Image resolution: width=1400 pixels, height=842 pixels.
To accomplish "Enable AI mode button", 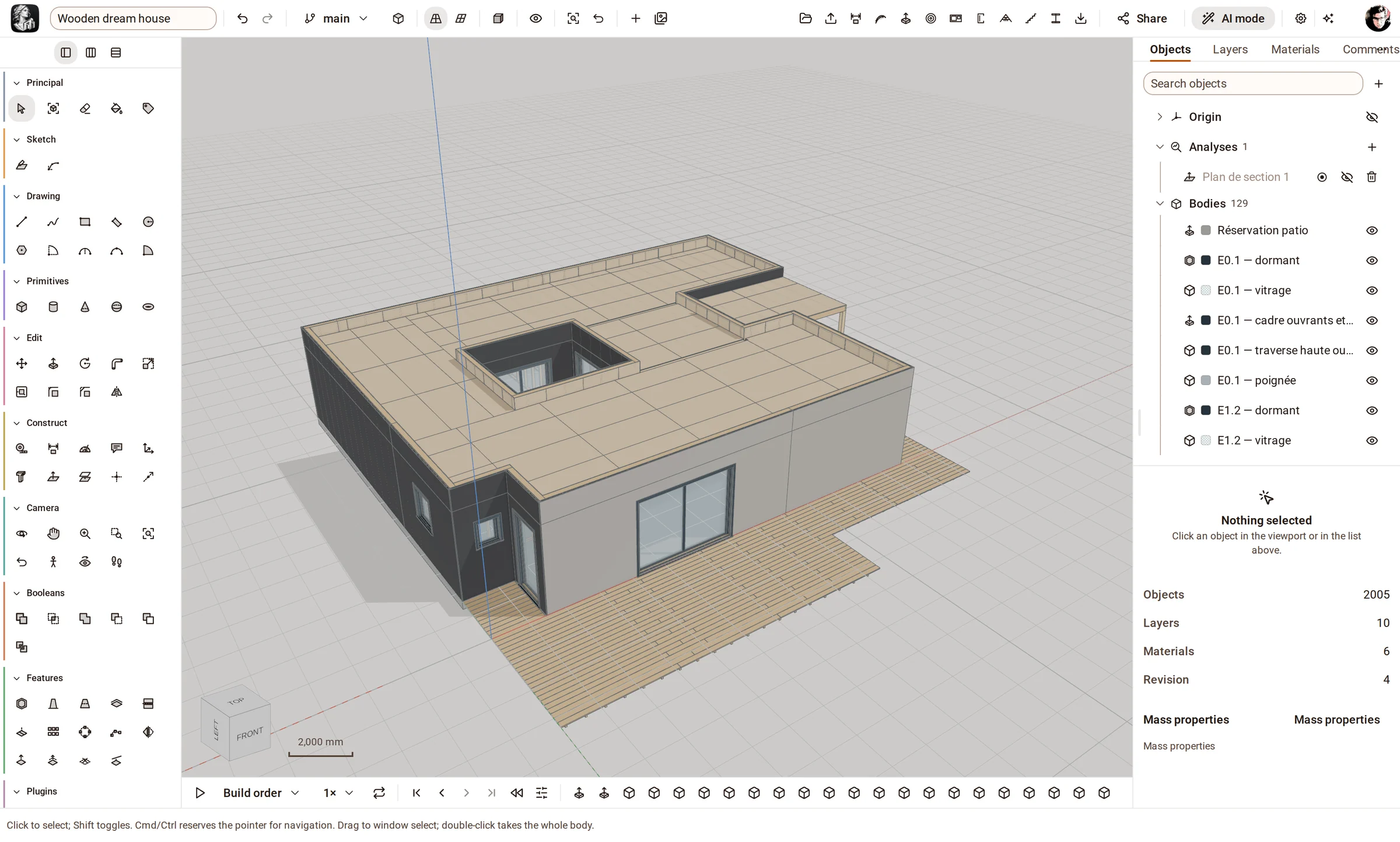I will click(x=1233, y=19).
